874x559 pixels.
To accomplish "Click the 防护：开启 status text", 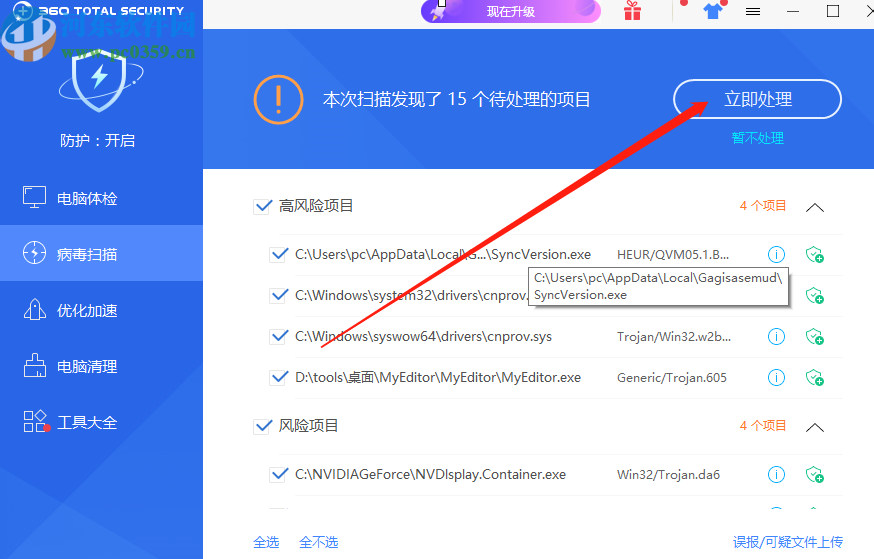I will tap(98, 140).
